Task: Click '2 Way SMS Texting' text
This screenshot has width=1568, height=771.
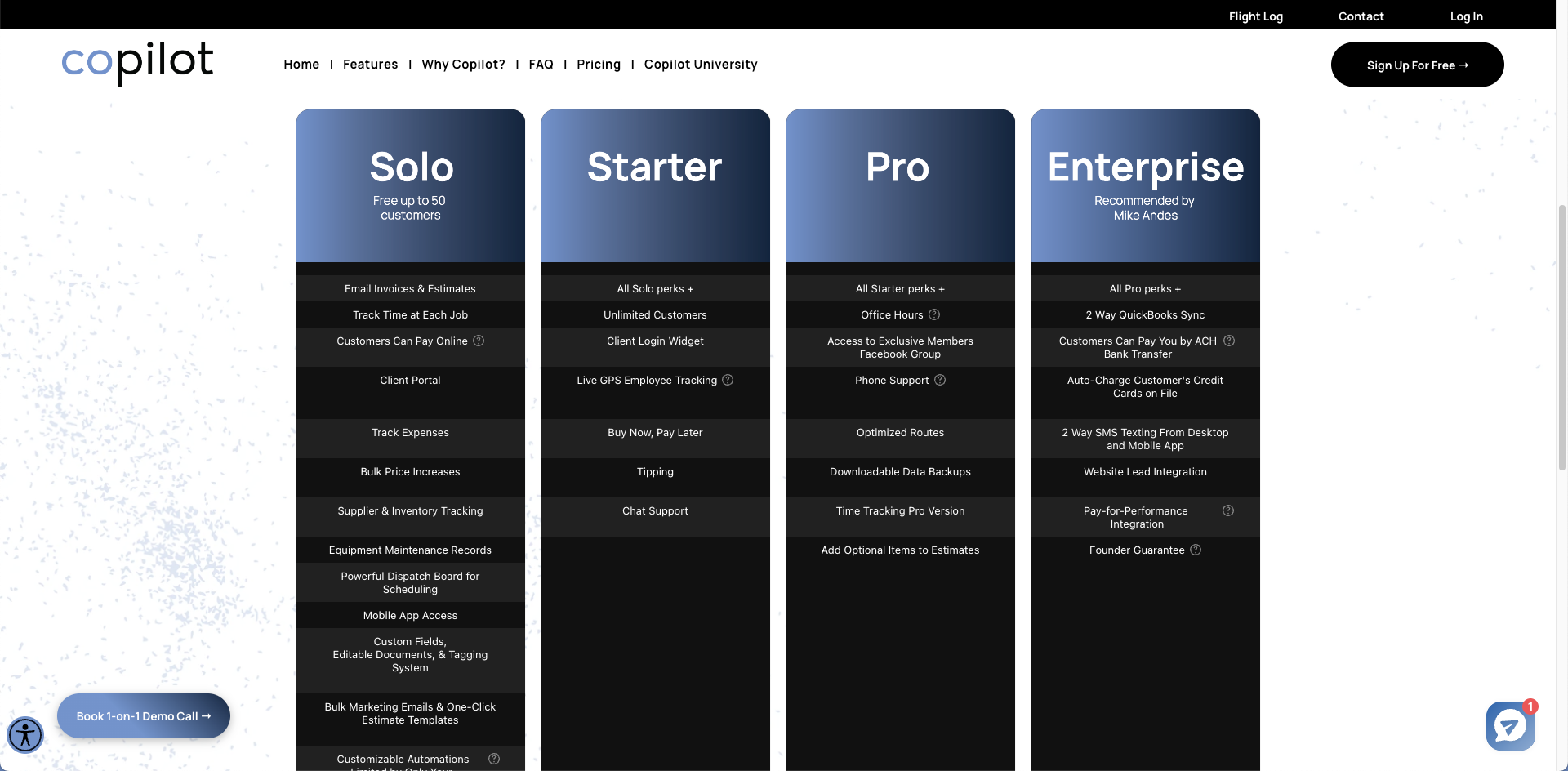Action: 1146,439
